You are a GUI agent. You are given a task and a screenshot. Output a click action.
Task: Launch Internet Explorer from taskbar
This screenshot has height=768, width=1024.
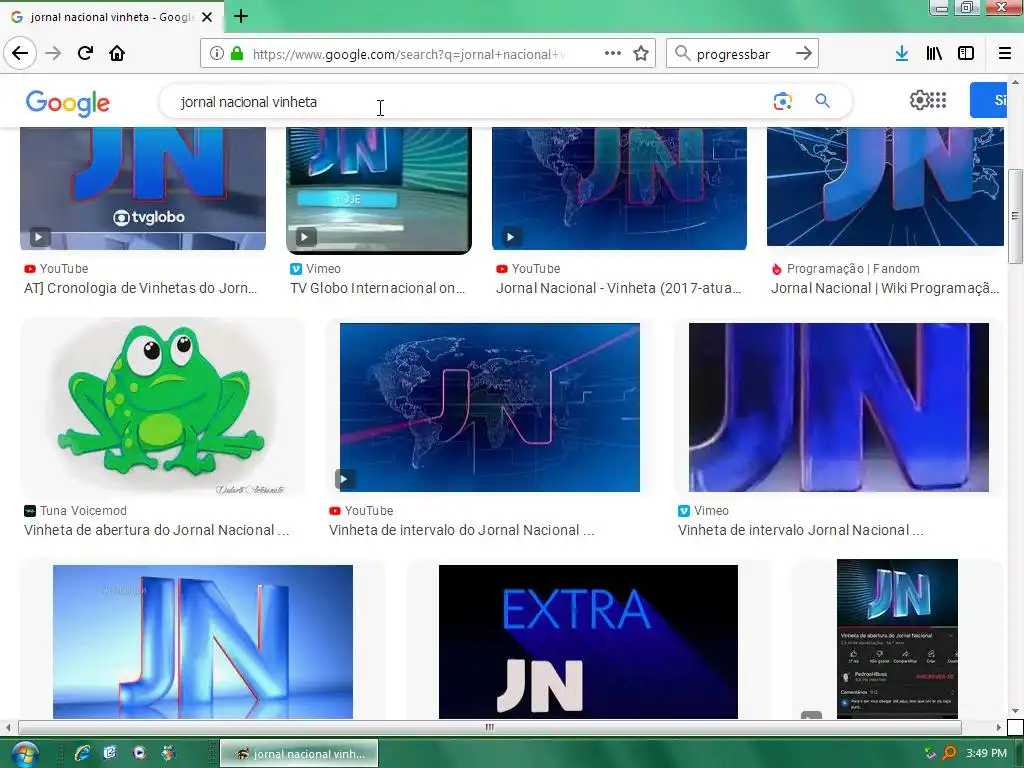tap(82, 754)
